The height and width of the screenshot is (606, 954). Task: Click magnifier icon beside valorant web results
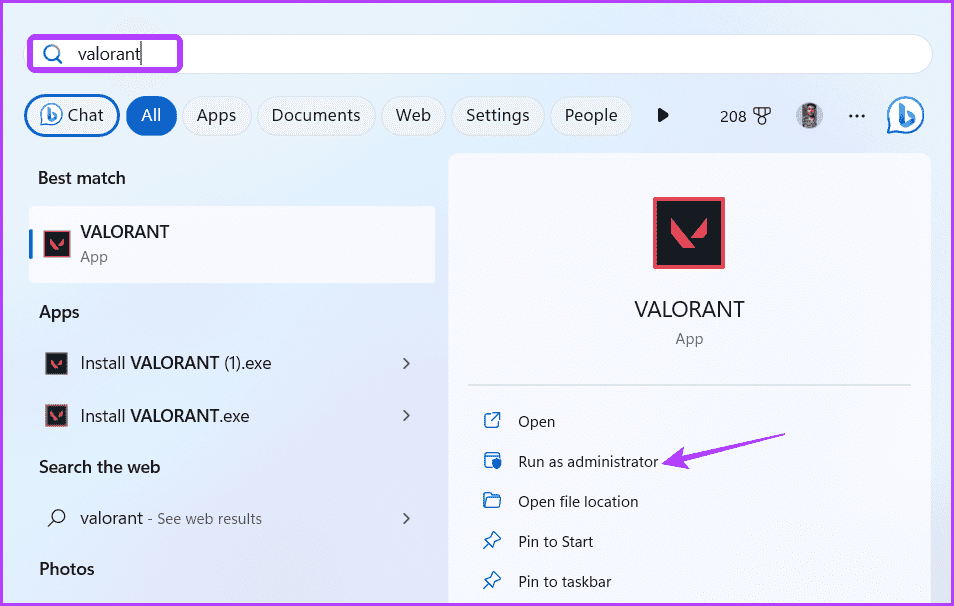(57, 518)
